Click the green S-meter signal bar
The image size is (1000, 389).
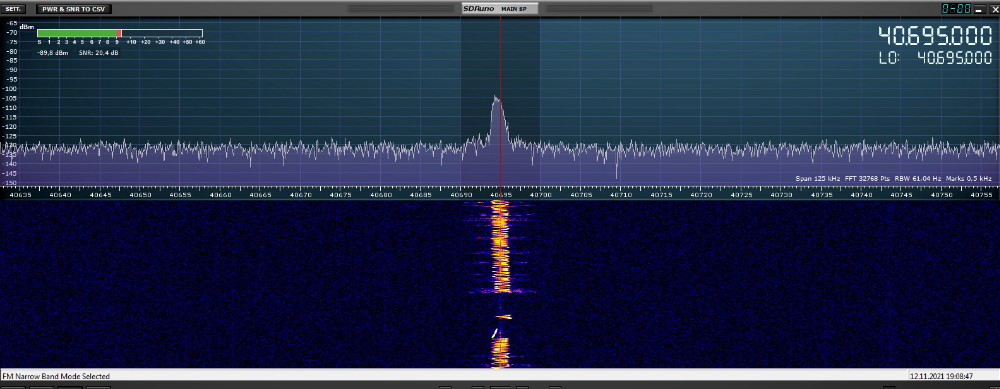pyautogui.click(x=78, y=33)
